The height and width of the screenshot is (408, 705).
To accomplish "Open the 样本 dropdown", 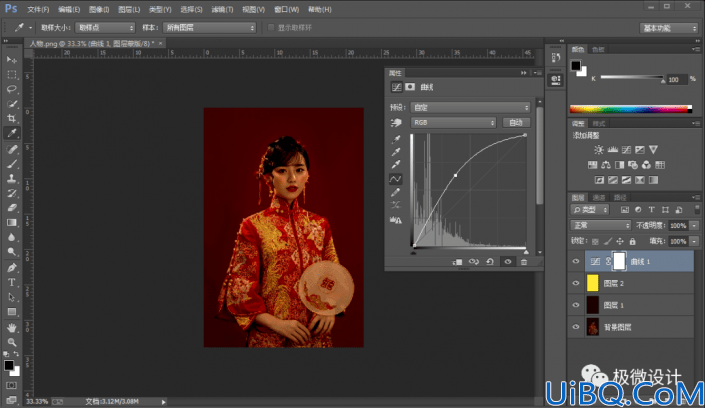I will [x=210, y=28].
